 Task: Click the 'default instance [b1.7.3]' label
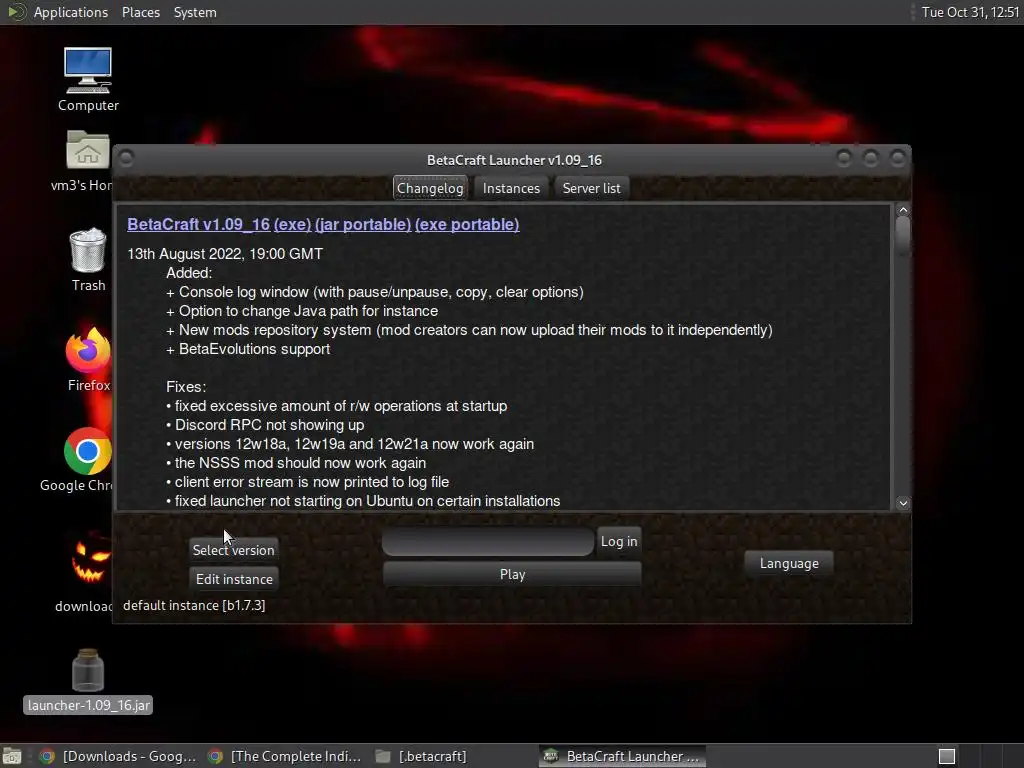[x=194, y=605]
